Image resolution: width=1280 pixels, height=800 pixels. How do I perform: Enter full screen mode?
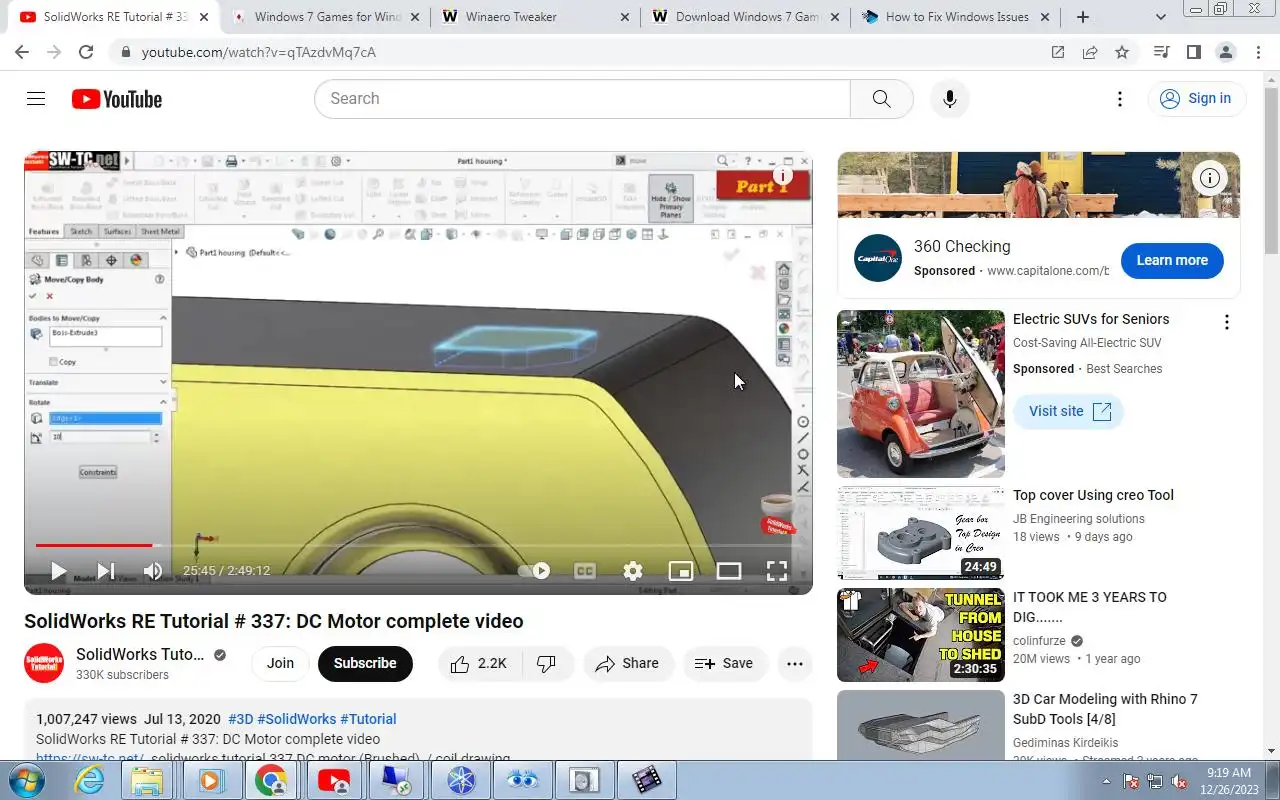[x=777, y=571]
